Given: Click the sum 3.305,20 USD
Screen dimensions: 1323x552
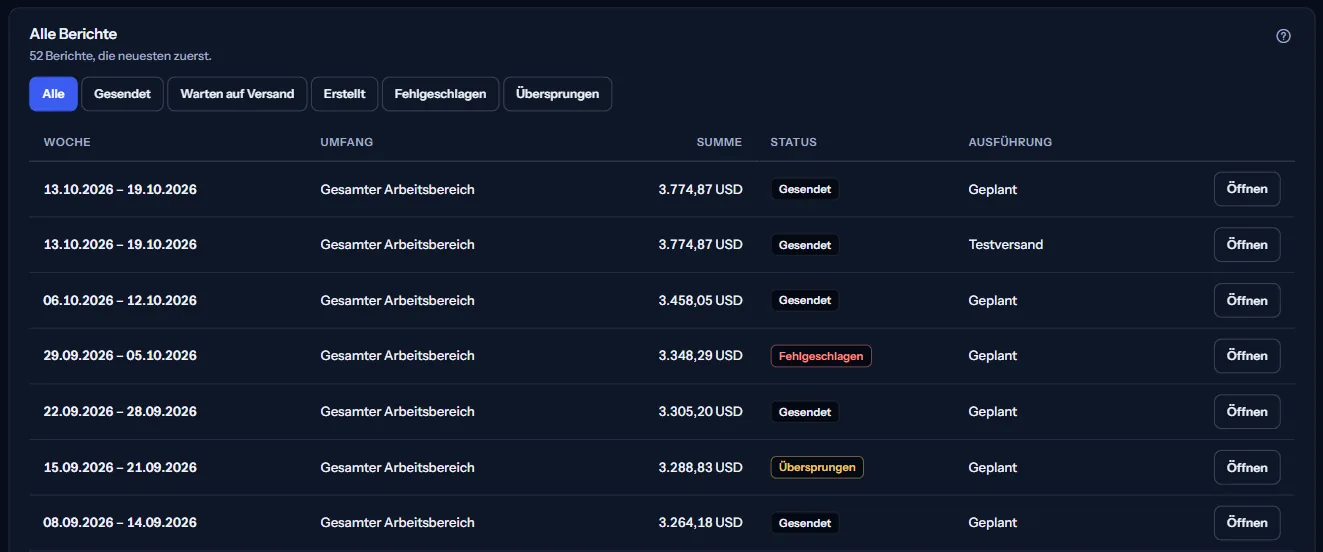Looking at the screenshot, I should point(700,411).
